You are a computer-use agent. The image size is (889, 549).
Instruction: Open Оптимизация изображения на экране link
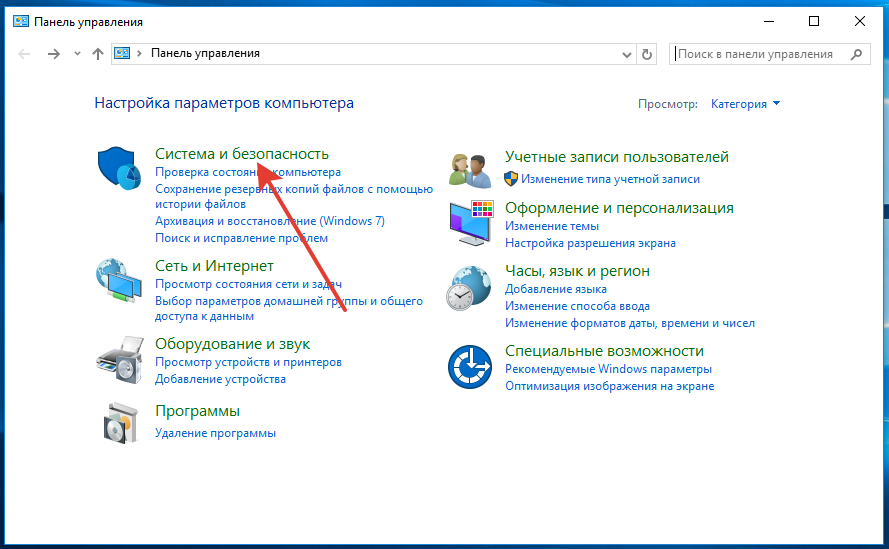609,386
